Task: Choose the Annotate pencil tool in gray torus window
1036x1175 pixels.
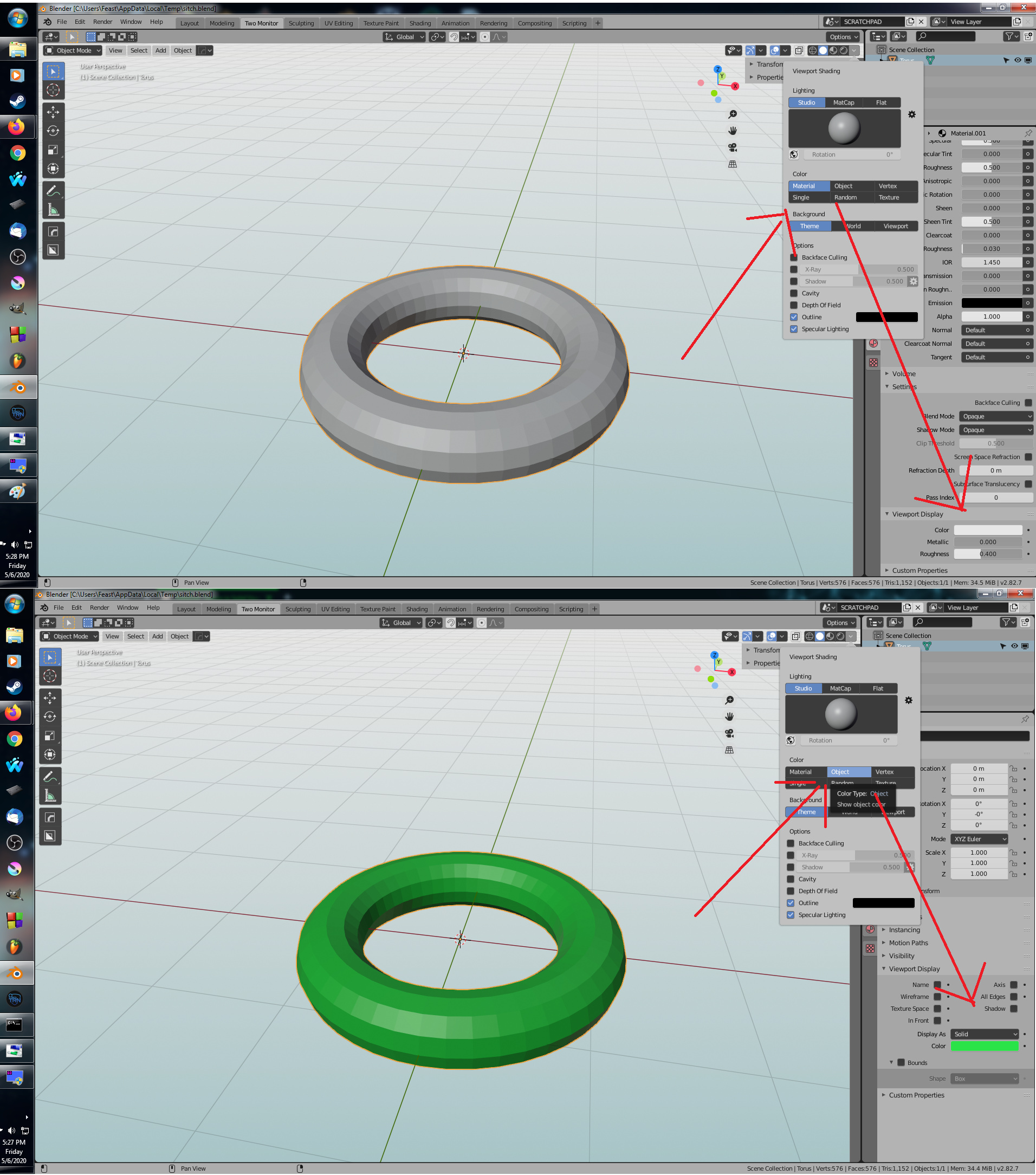Action: coord(53,191)
